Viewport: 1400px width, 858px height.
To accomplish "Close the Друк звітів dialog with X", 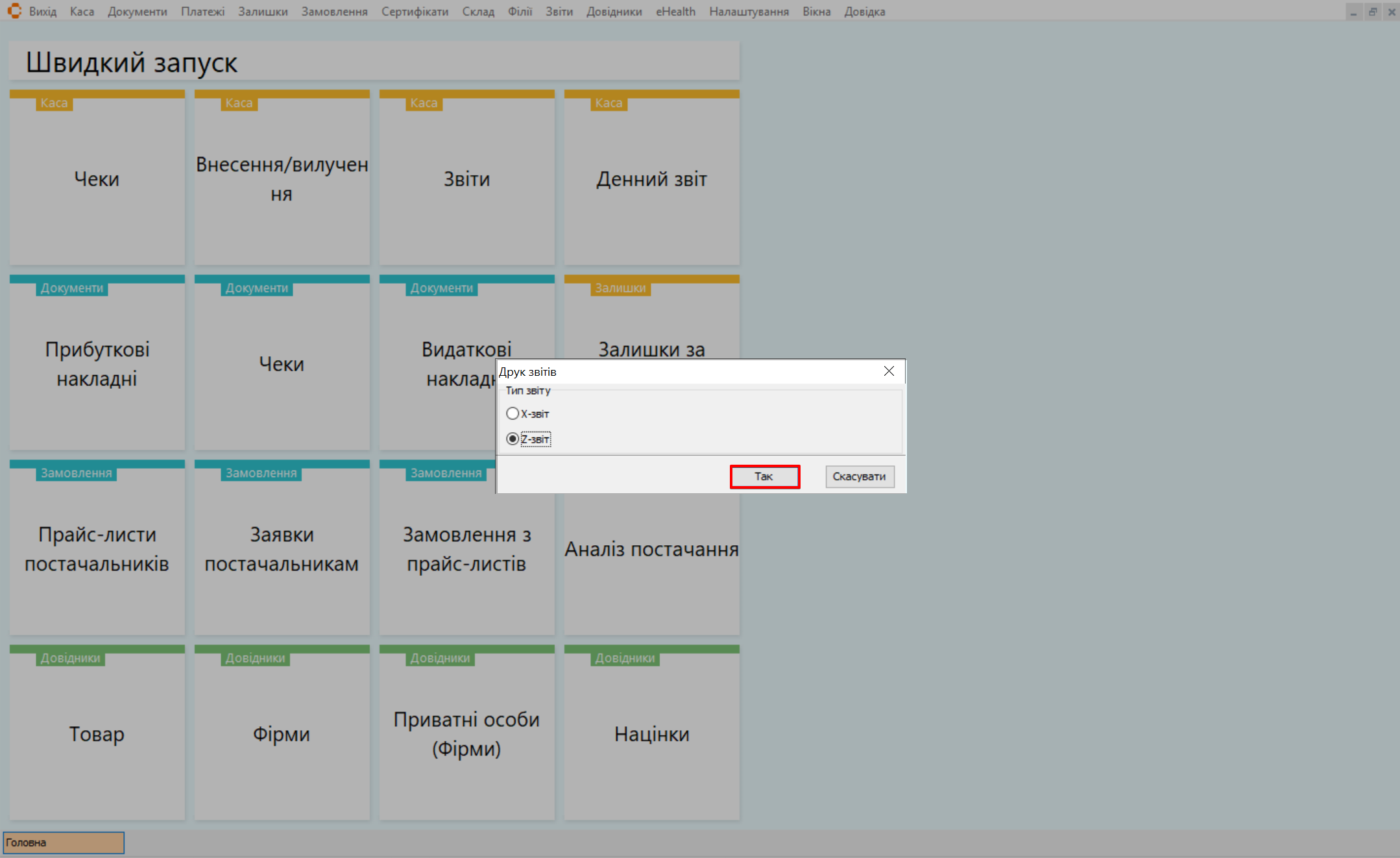I will [x=889, y=371].
